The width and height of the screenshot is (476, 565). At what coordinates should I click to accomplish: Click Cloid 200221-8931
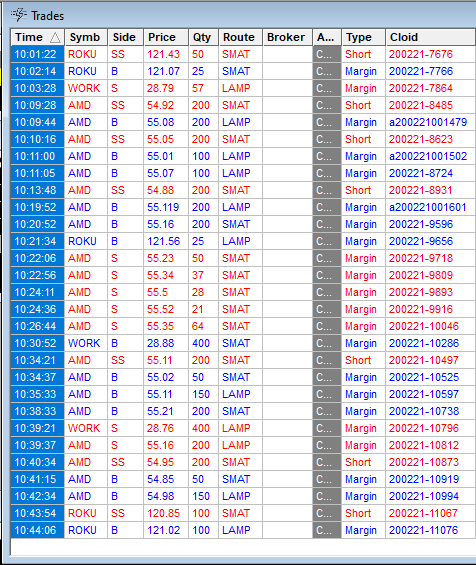pyautogui.click(x=420, y=190)
